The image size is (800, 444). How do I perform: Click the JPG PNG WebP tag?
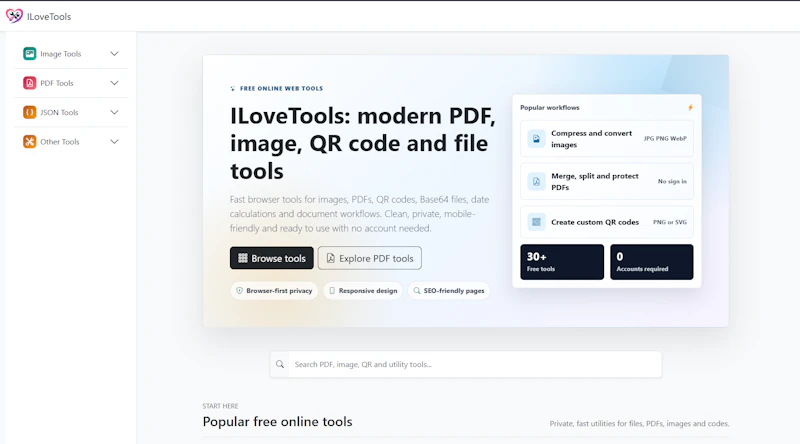665,138
